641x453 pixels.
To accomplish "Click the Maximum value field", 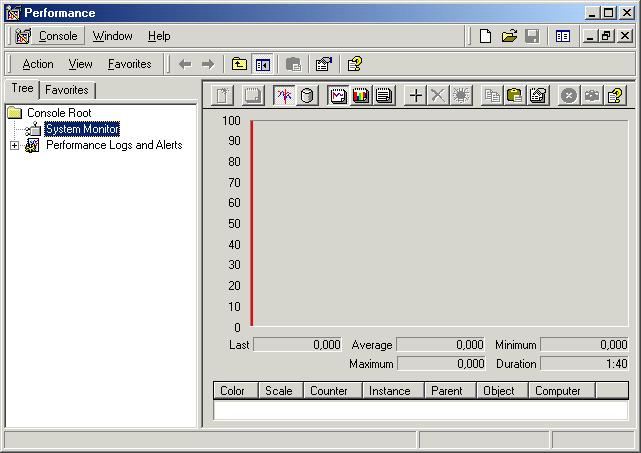I will point(441,363).
